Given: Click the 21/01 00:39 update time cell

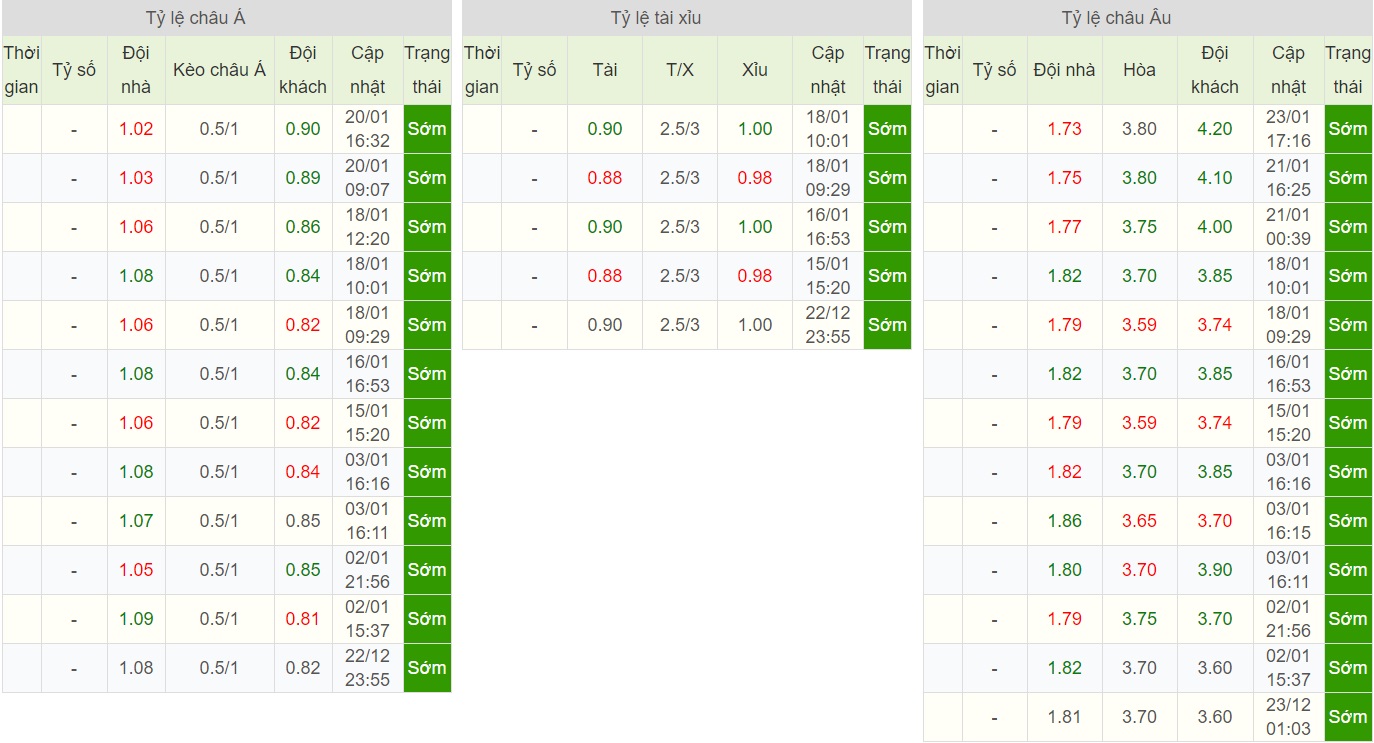Looking at the screenshot, I should [x=1288, y=227].
